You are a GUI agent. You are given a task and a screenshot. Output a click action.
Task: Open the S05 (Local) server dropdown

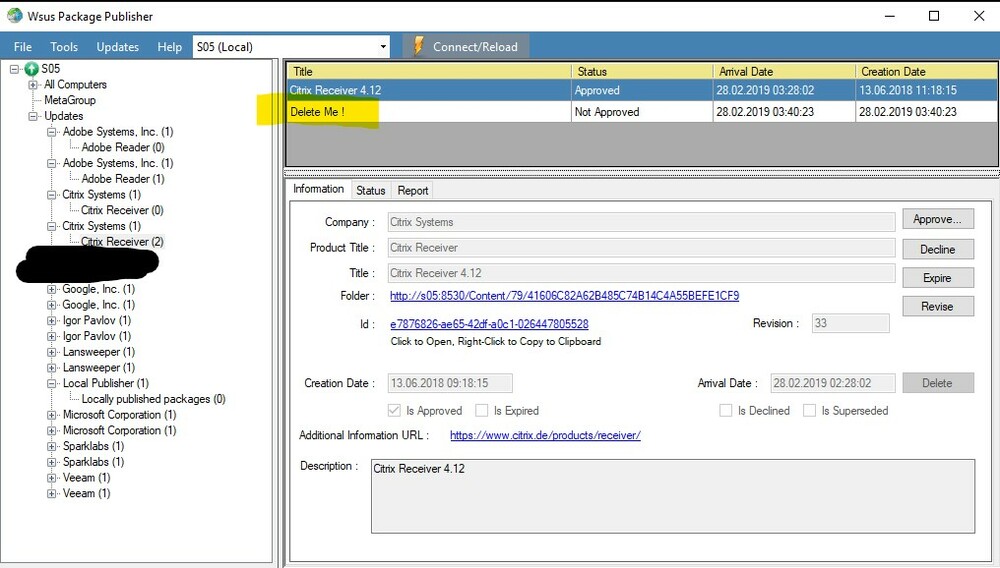point(383,47)
